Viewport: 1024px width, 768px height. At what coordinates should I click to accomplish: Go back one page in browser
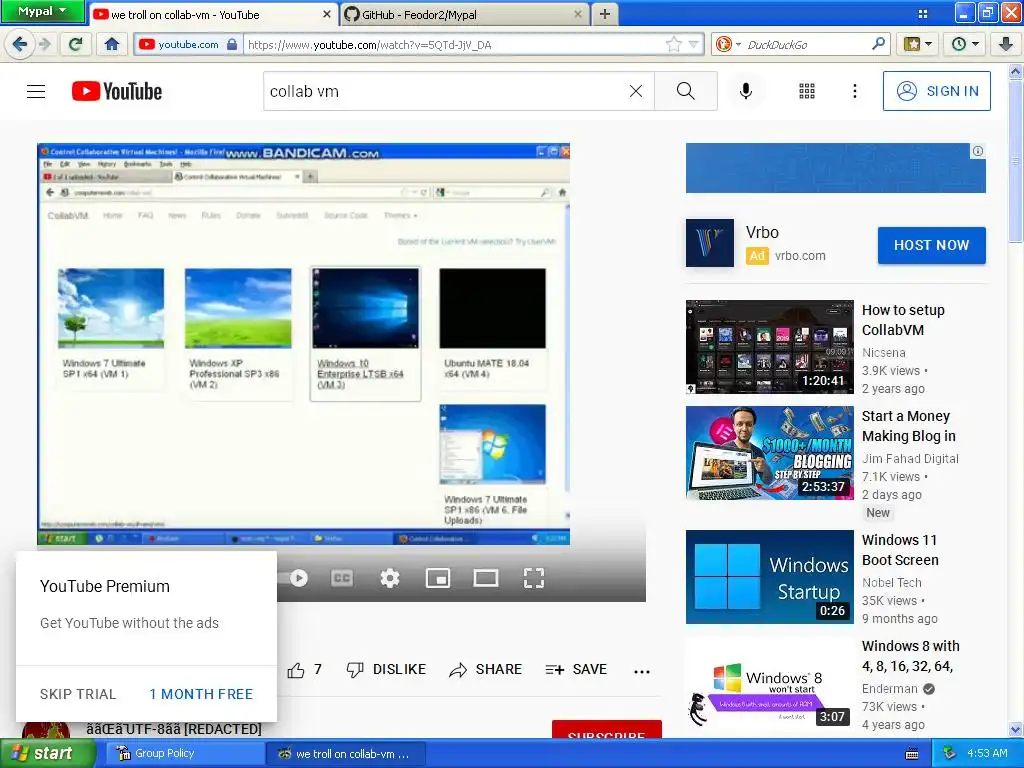(x=20, y=44)
